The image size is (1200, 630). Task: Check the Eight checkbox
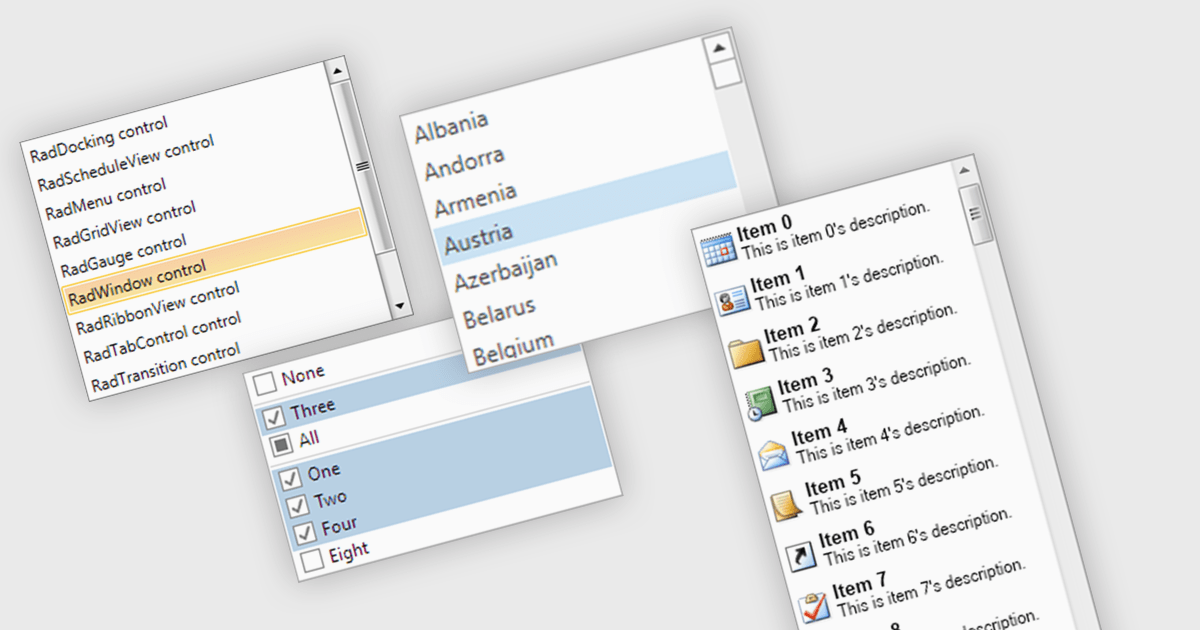312,560
